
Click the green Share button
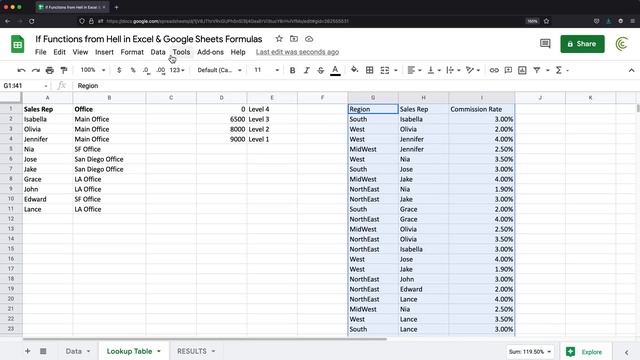[582, 44]
